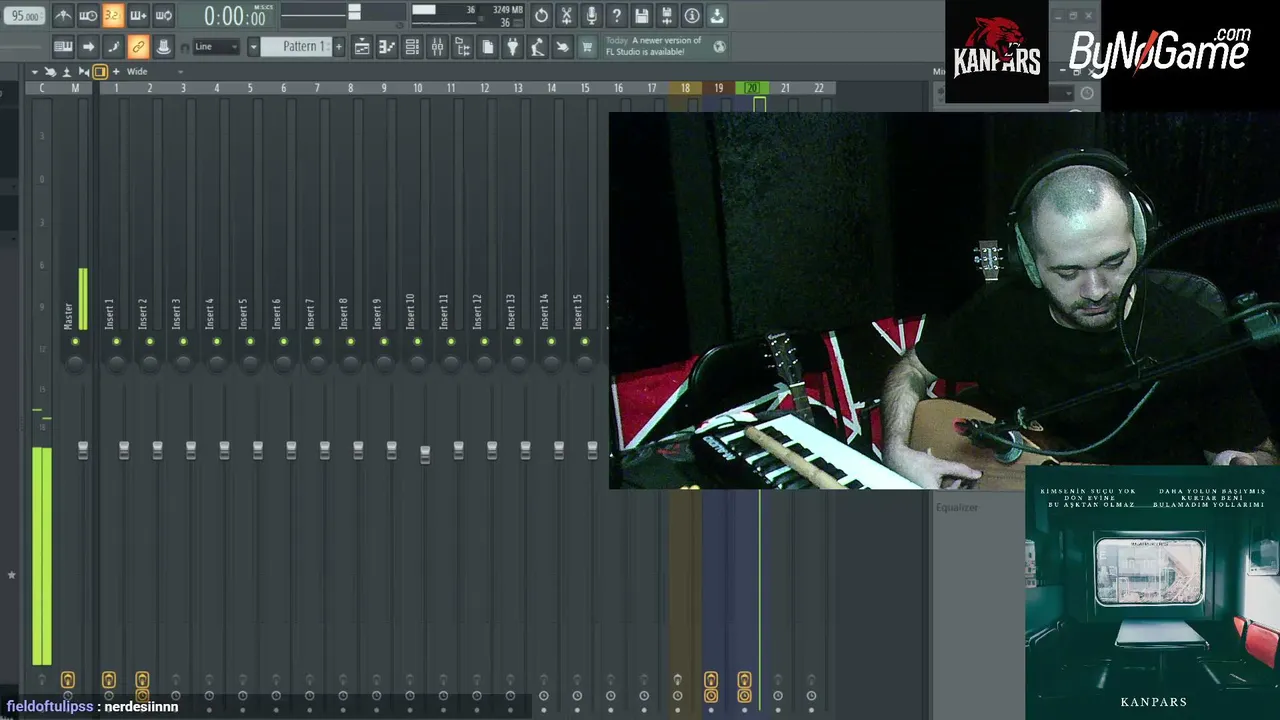Toggle the highlighted mixer view square button
Viewport: 1280px width, 720px height.
[100, 72]
